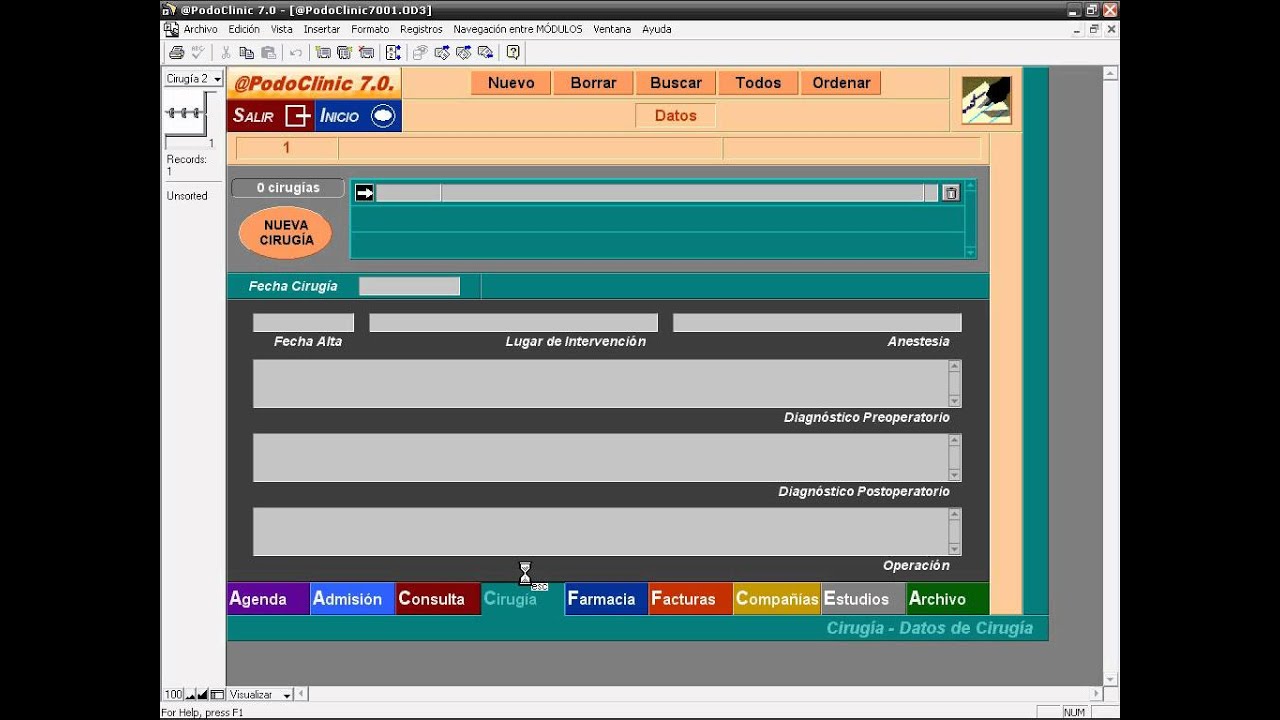1280x720 pixels.
Task: Toggle the status area show/hide icon
Action: click(217, 694)
